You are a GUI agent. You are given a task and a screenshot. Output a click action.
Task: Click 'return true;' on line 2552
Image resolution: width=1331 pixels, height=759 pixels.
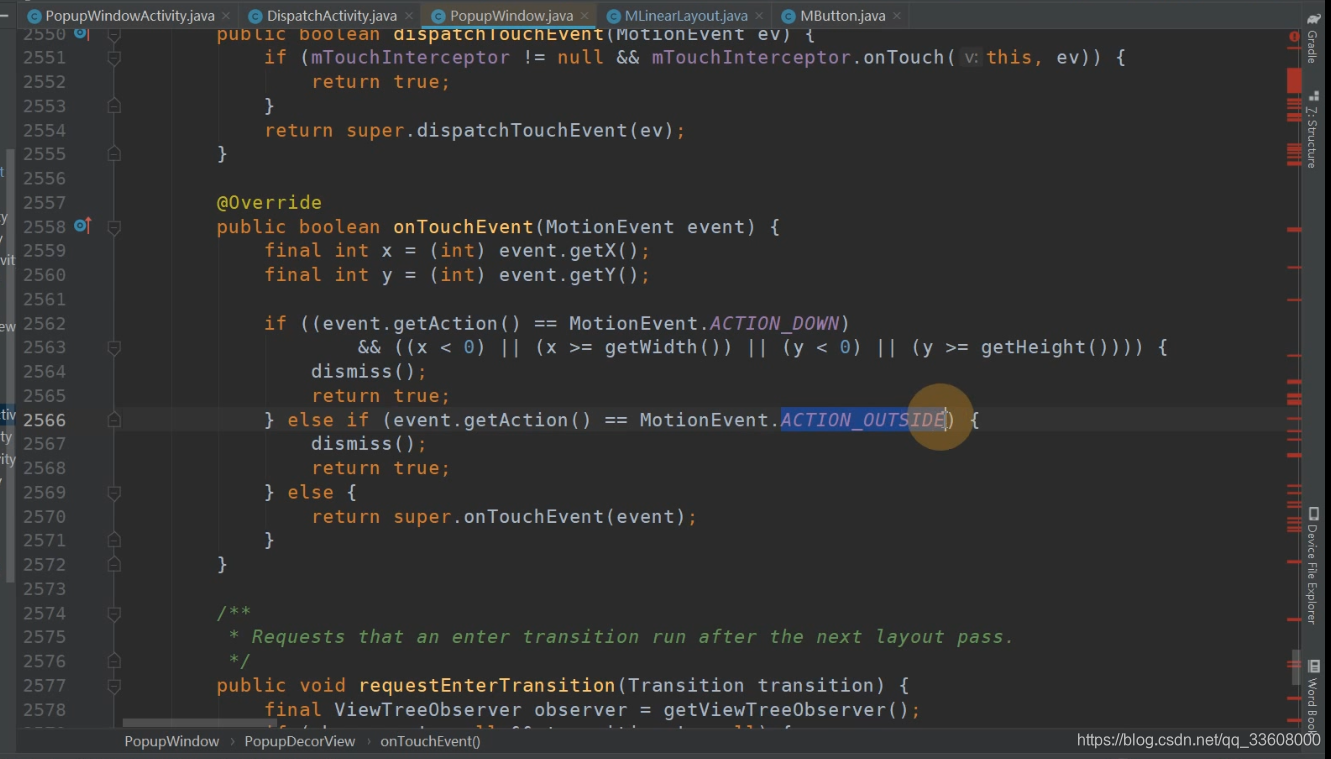381,82
